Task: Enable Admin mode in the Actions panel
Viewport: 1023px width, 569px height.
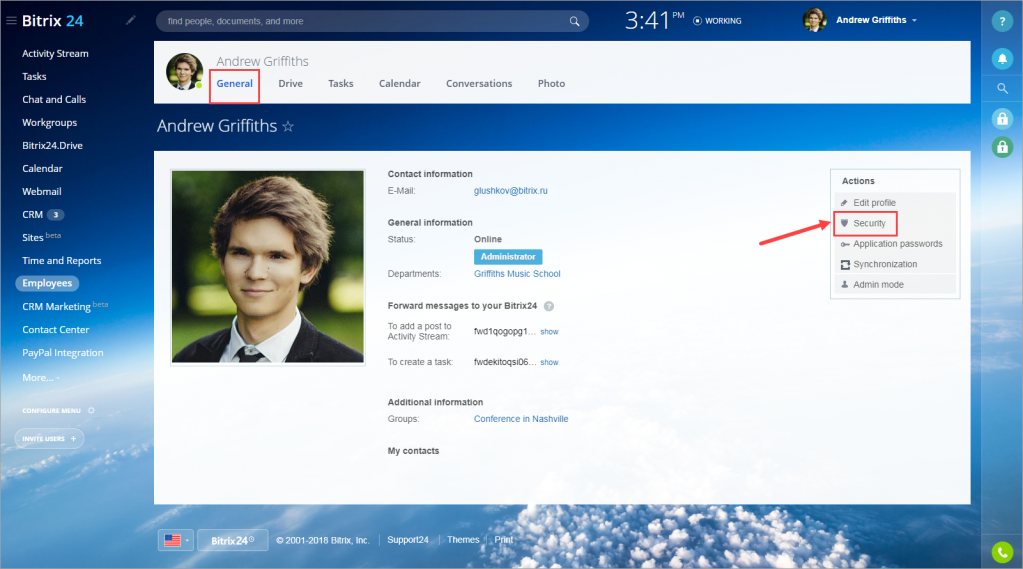Action: 878,284
